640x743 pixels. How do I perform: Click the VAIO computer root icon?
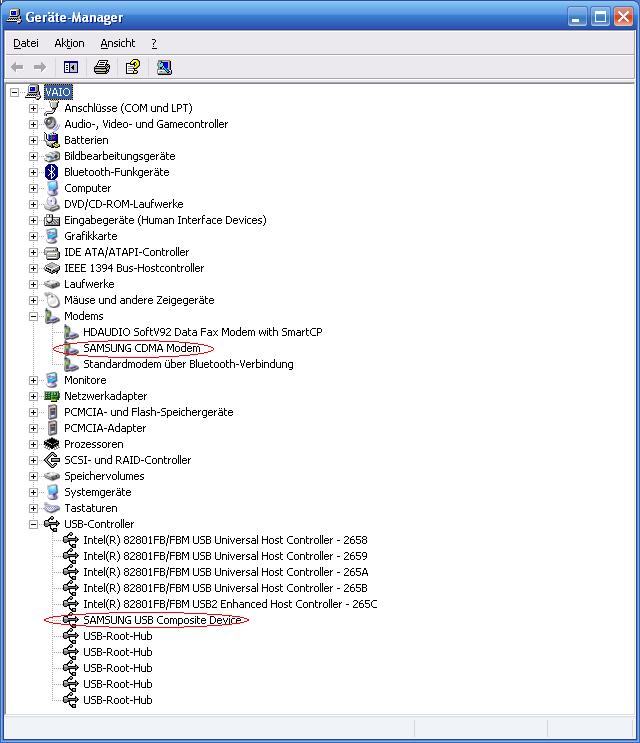pyautogui.click(x=33, y=91)
